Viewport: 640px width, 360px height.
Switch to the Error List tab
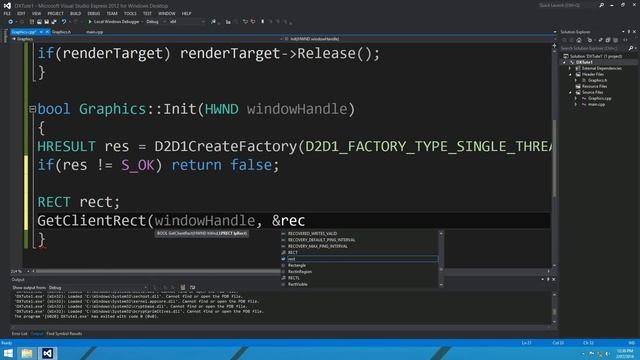point(19,334)
